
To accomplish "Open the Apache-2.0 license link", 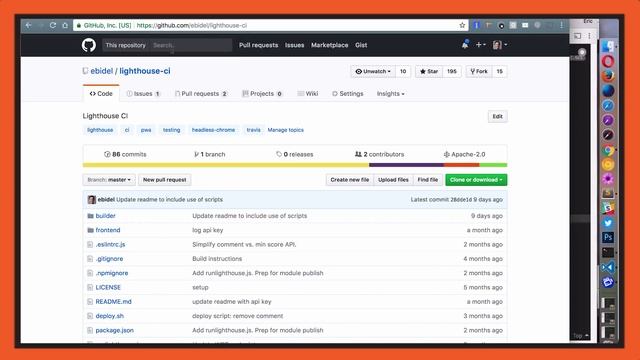I will point(464,154).
